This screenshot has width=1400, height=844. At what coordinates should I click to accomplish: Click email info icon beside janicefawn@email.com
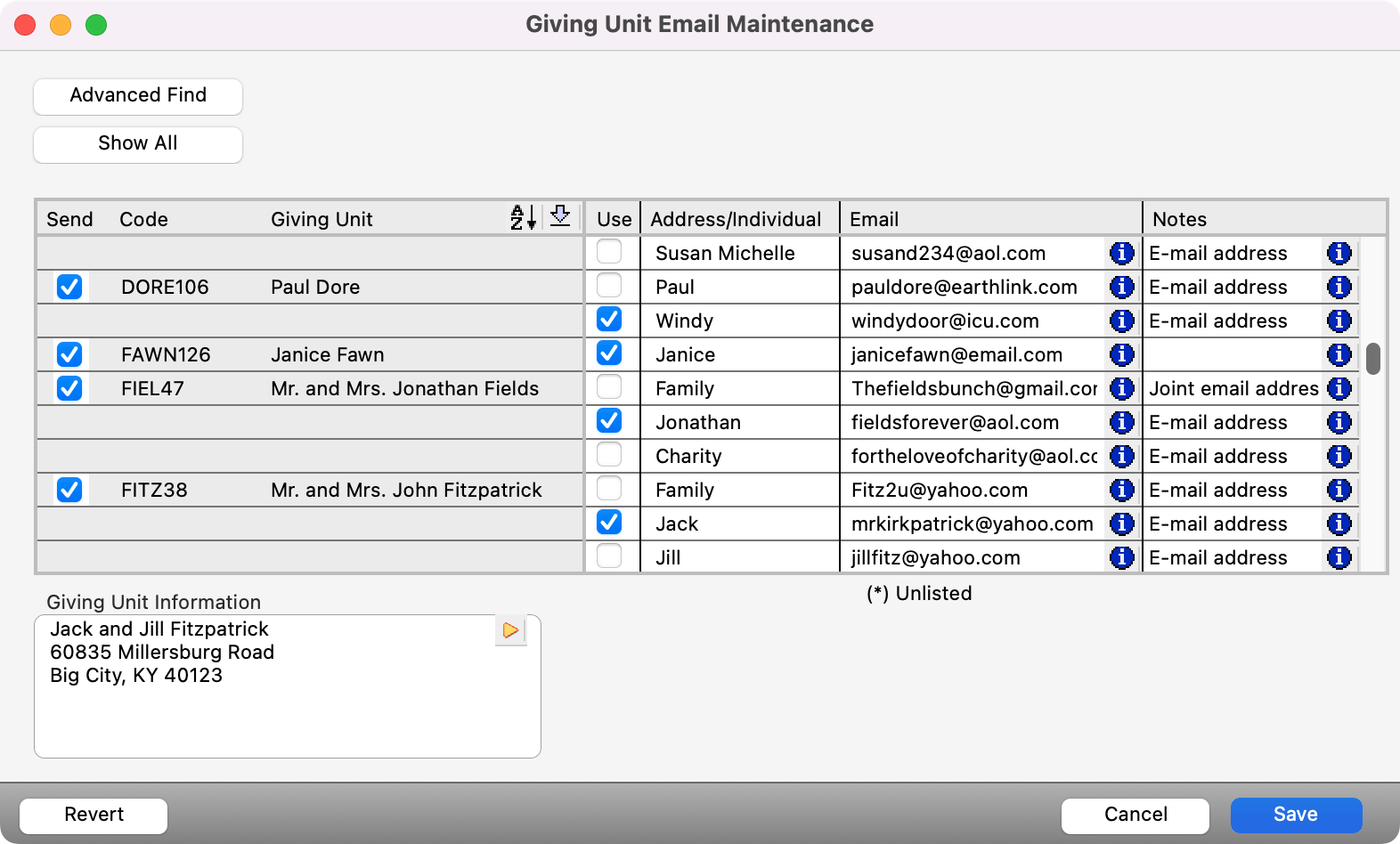[1121, 354]
